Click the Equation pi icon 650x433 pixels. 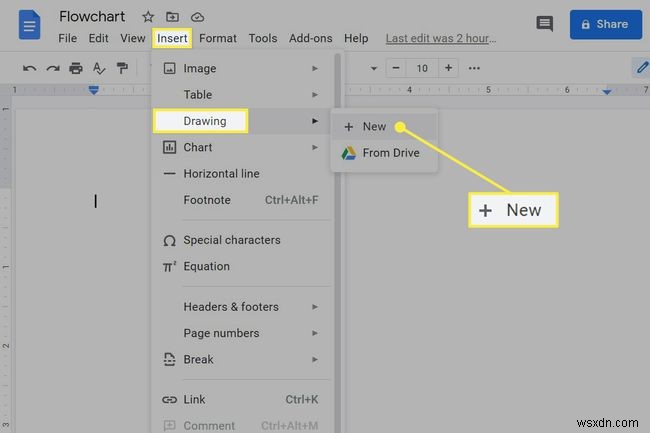point(170,266)
